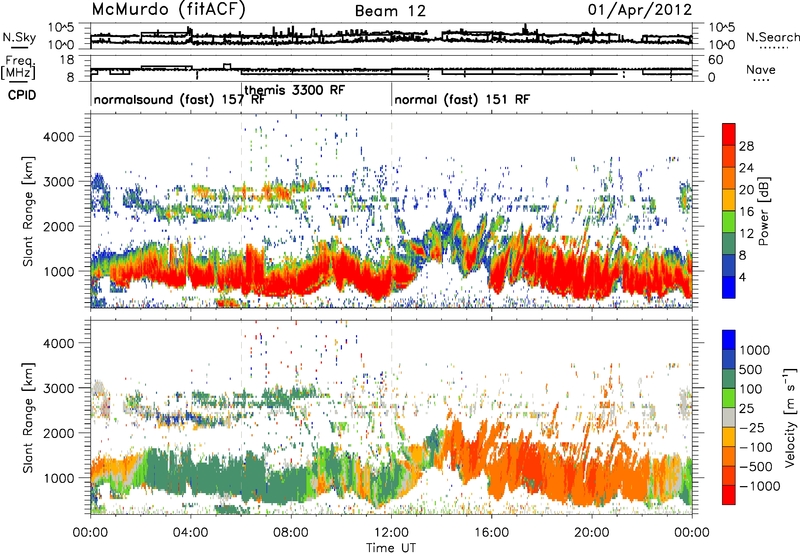800x554 pixels.
Task: Click the 'themis 3300 RF' label
Action: pyautogui.click(x=295, y=90)
